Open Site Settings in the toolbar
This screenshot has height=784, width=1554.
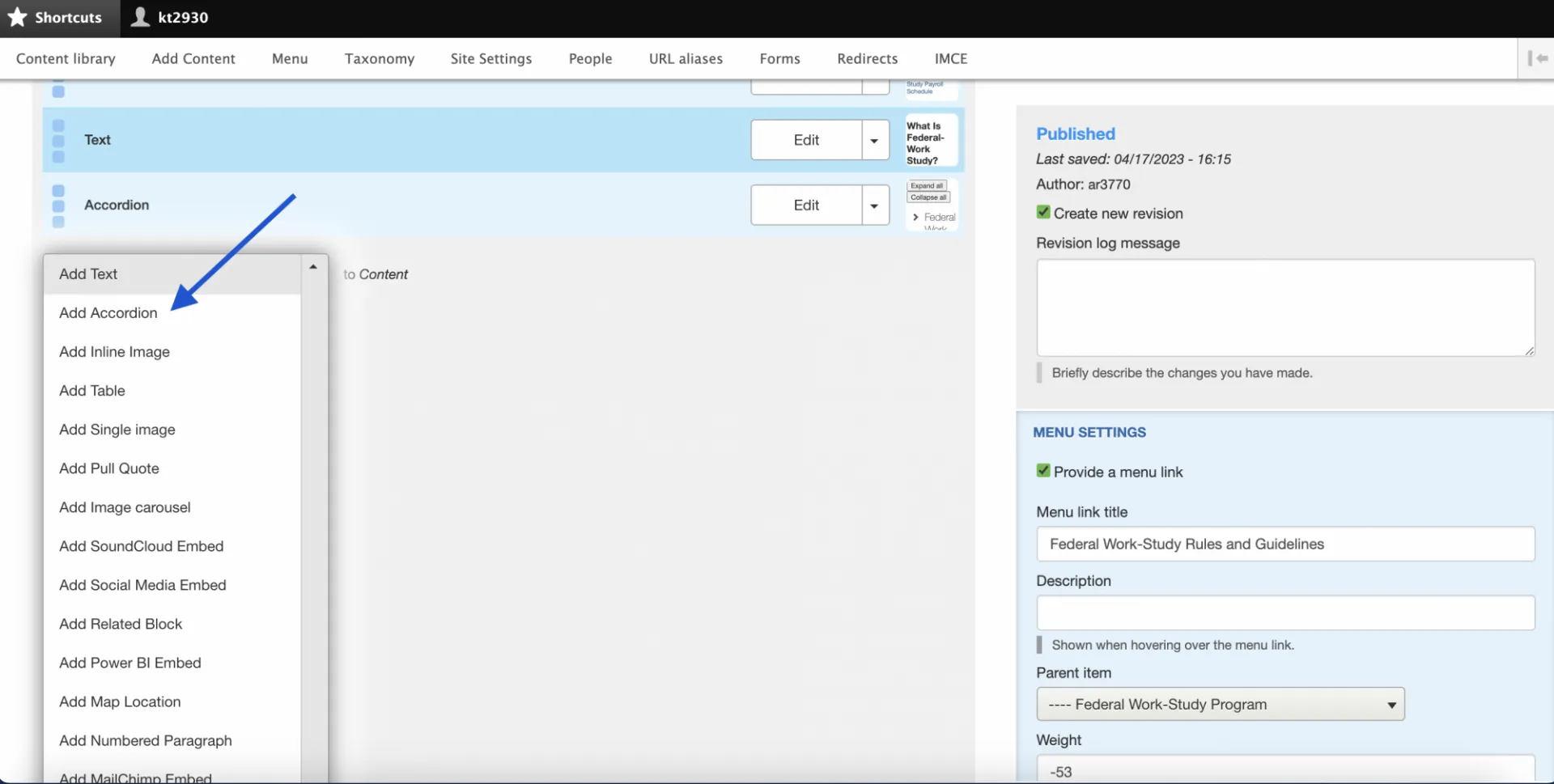[491, 58]
